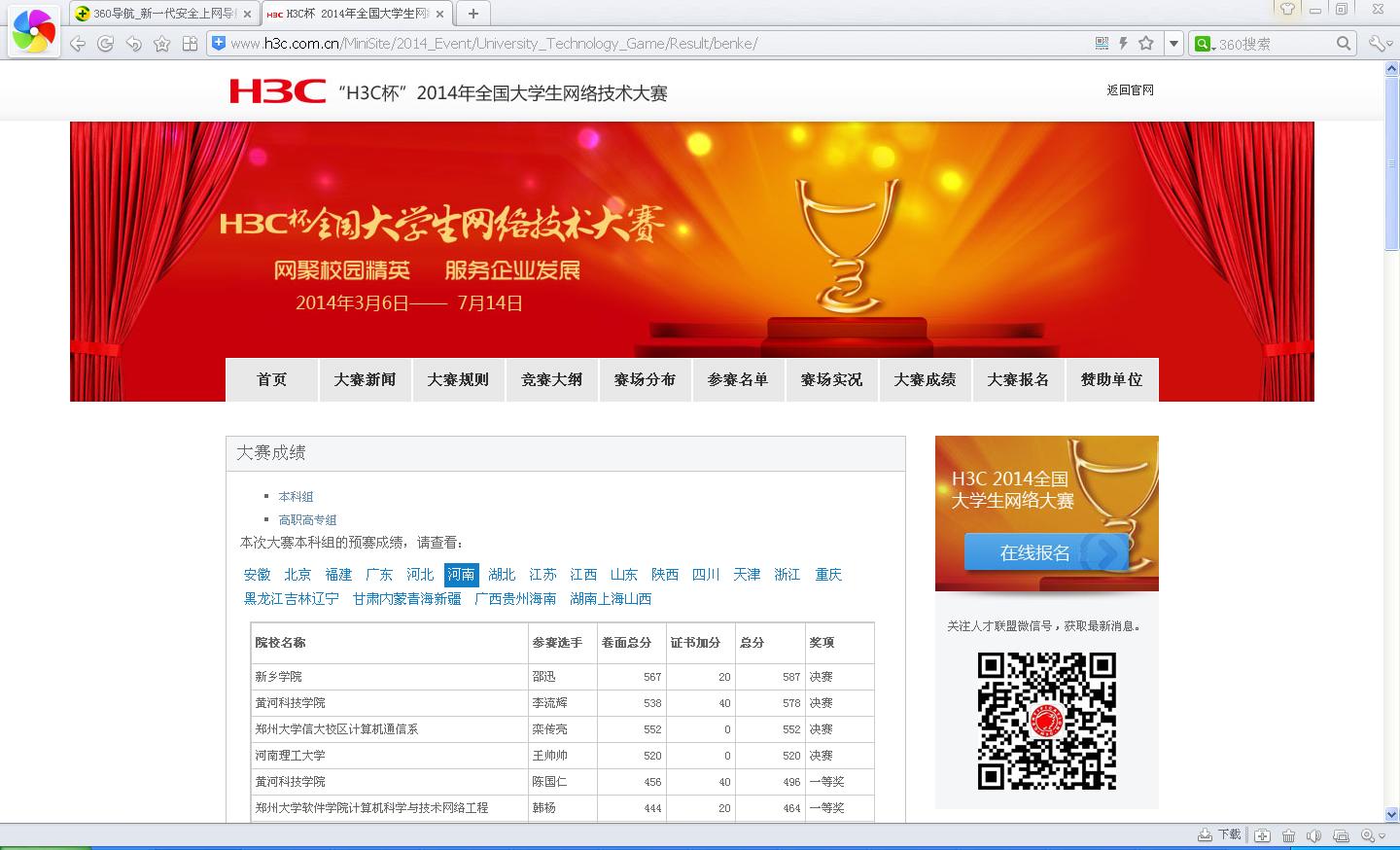
Task: Select the 山东 province link
Action: click(623, 575)
